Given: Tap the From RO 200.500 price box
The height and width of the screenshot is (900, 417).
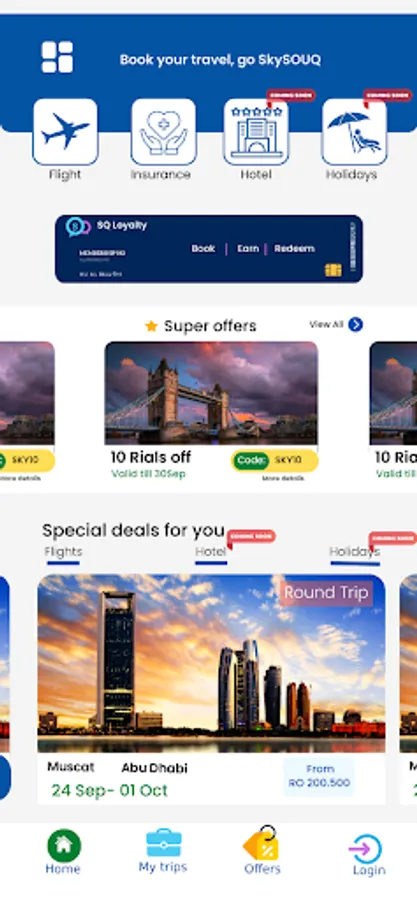Looking at the screenshot, I should 319,776.
